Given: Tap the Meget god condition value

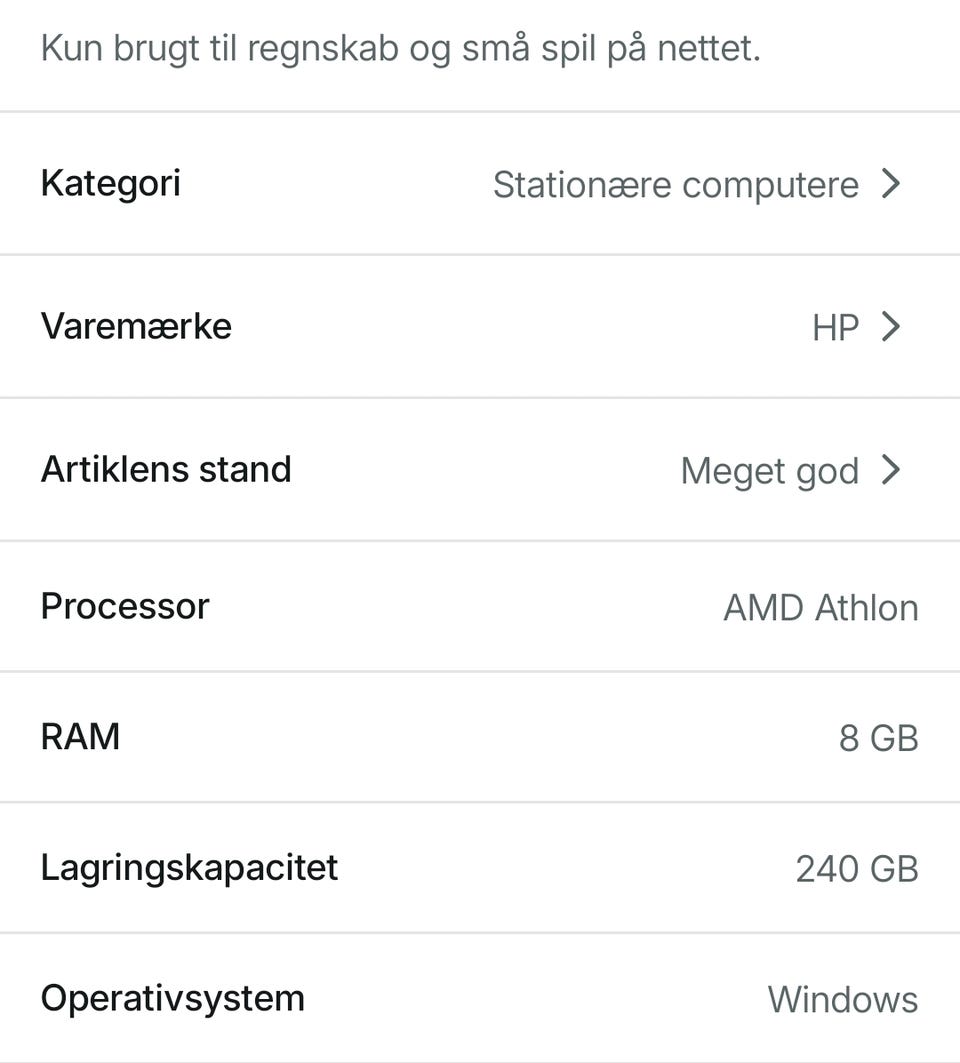Looking at the screenshot, I should point(769,470).
